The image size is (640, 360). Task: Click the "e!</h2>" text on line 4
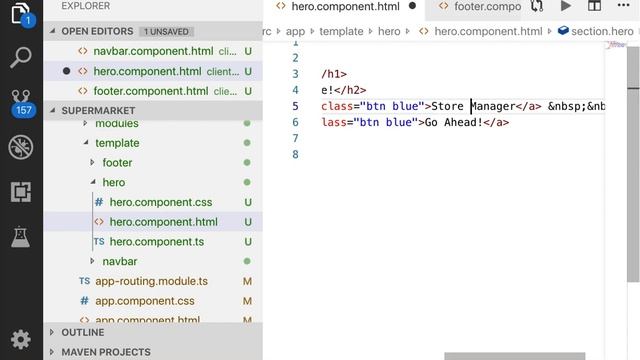344,90
